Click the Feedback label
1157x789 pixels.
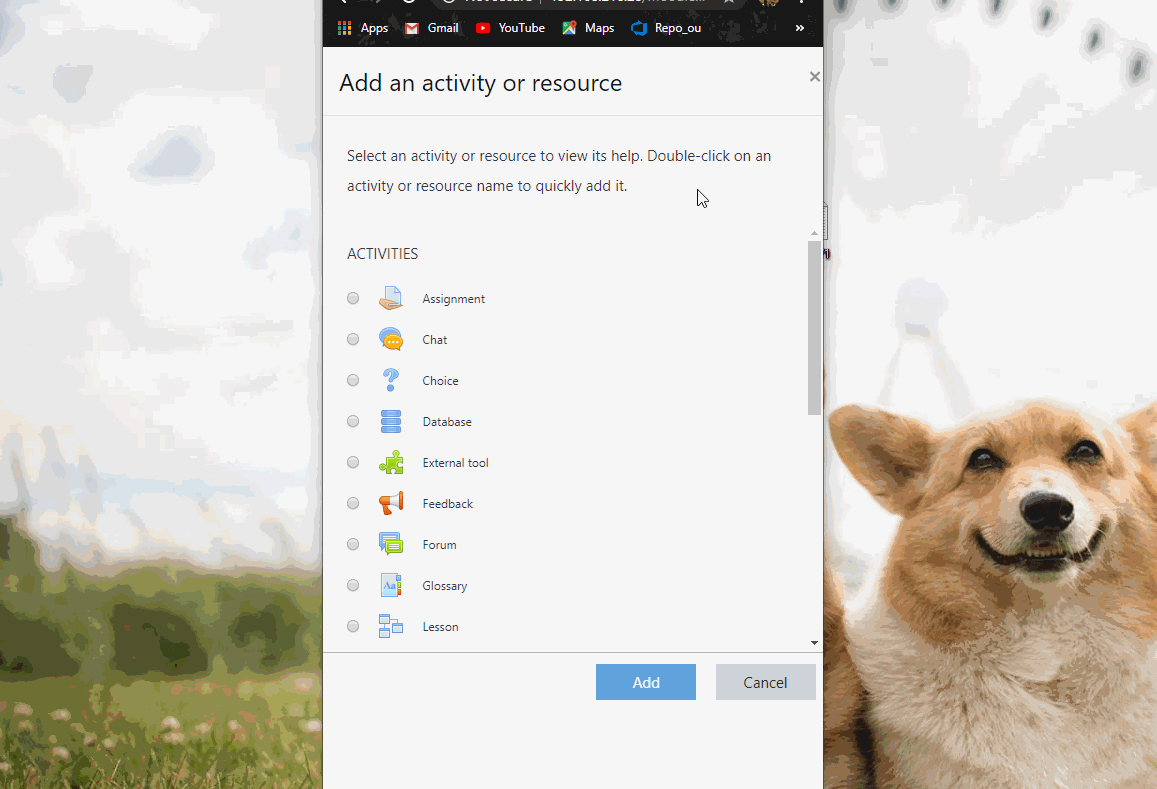click(447, 503)
